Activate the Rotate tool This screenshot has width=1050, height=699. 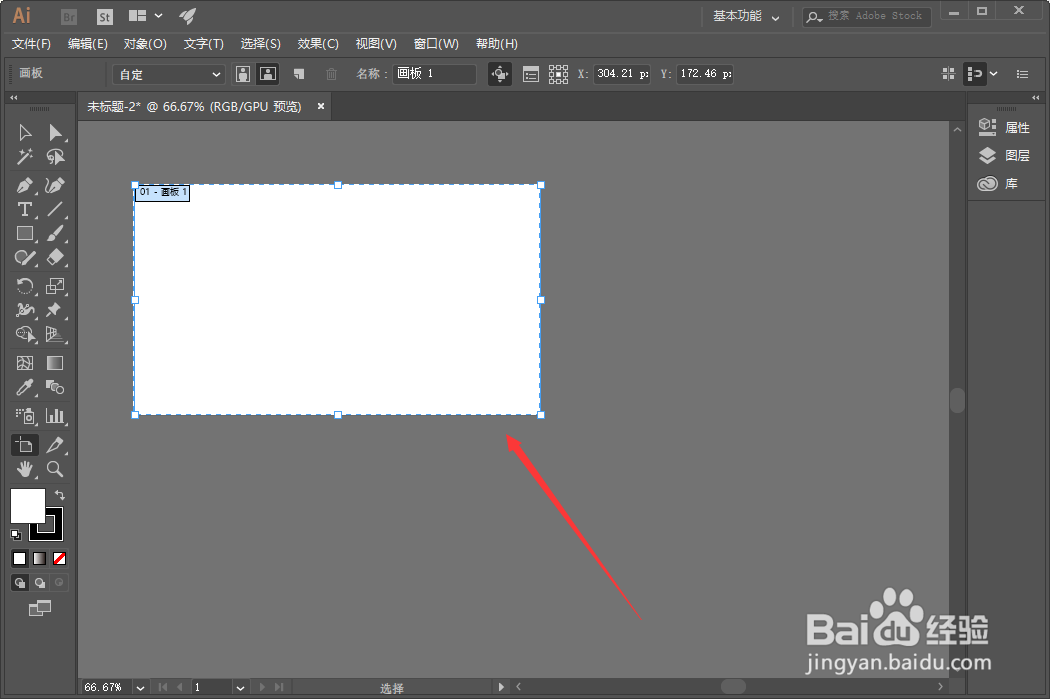tap(25, 287)
